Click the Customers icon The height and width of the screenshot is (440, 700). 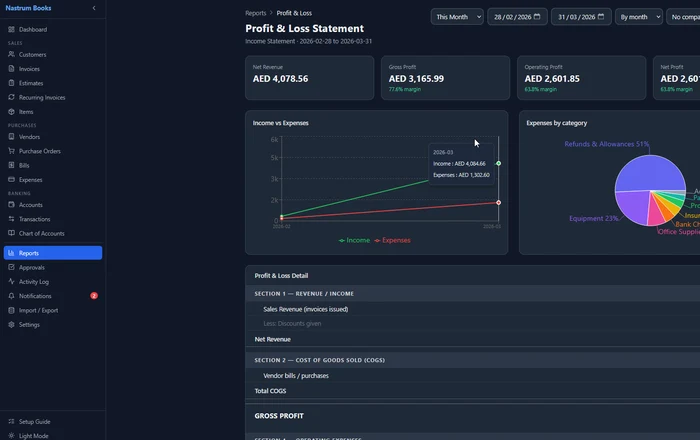coord(11,54)
